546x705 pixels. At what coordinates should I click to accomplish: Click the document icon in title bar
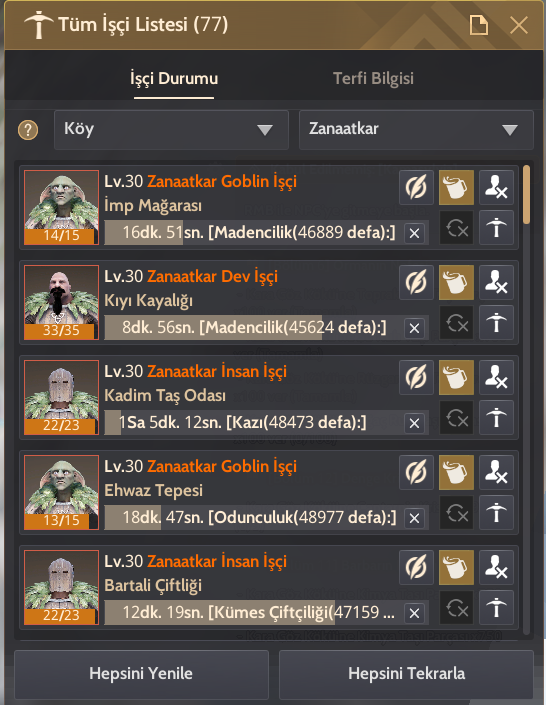click(x=479, y=25)
